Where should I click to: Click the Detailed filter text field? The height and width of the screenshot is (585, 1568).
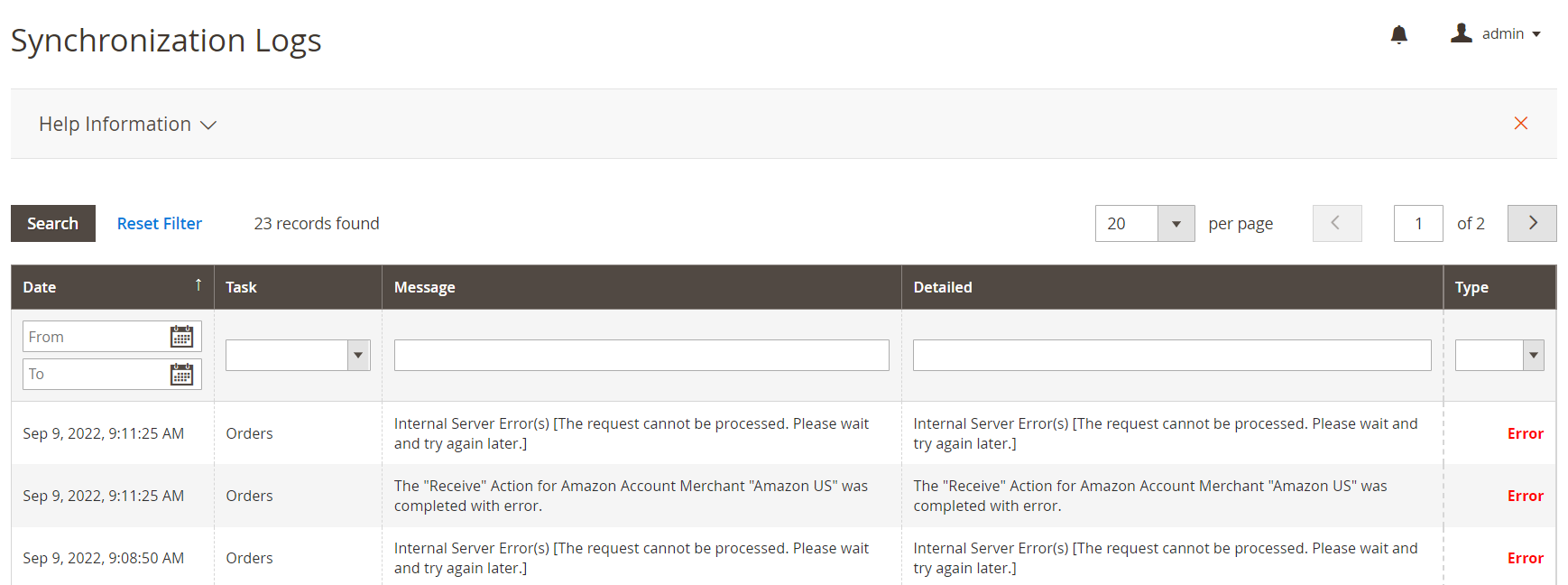point(1171,355)
